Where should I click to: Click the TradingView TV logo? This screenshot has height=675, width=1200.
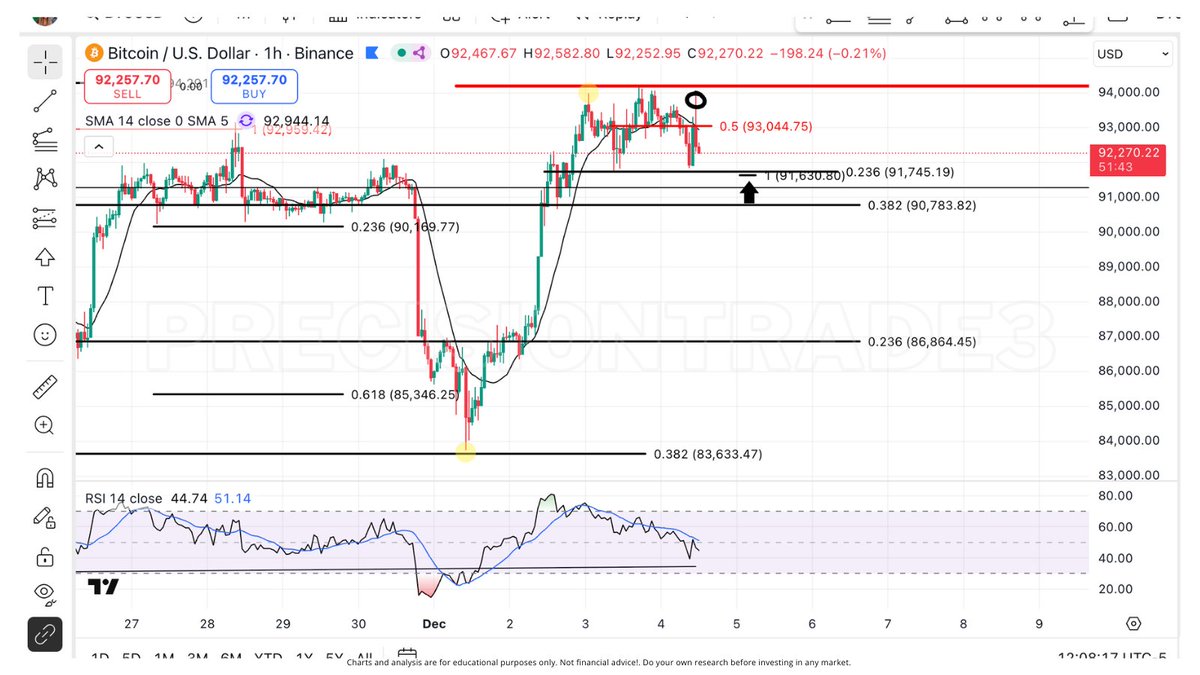point(103,586)
